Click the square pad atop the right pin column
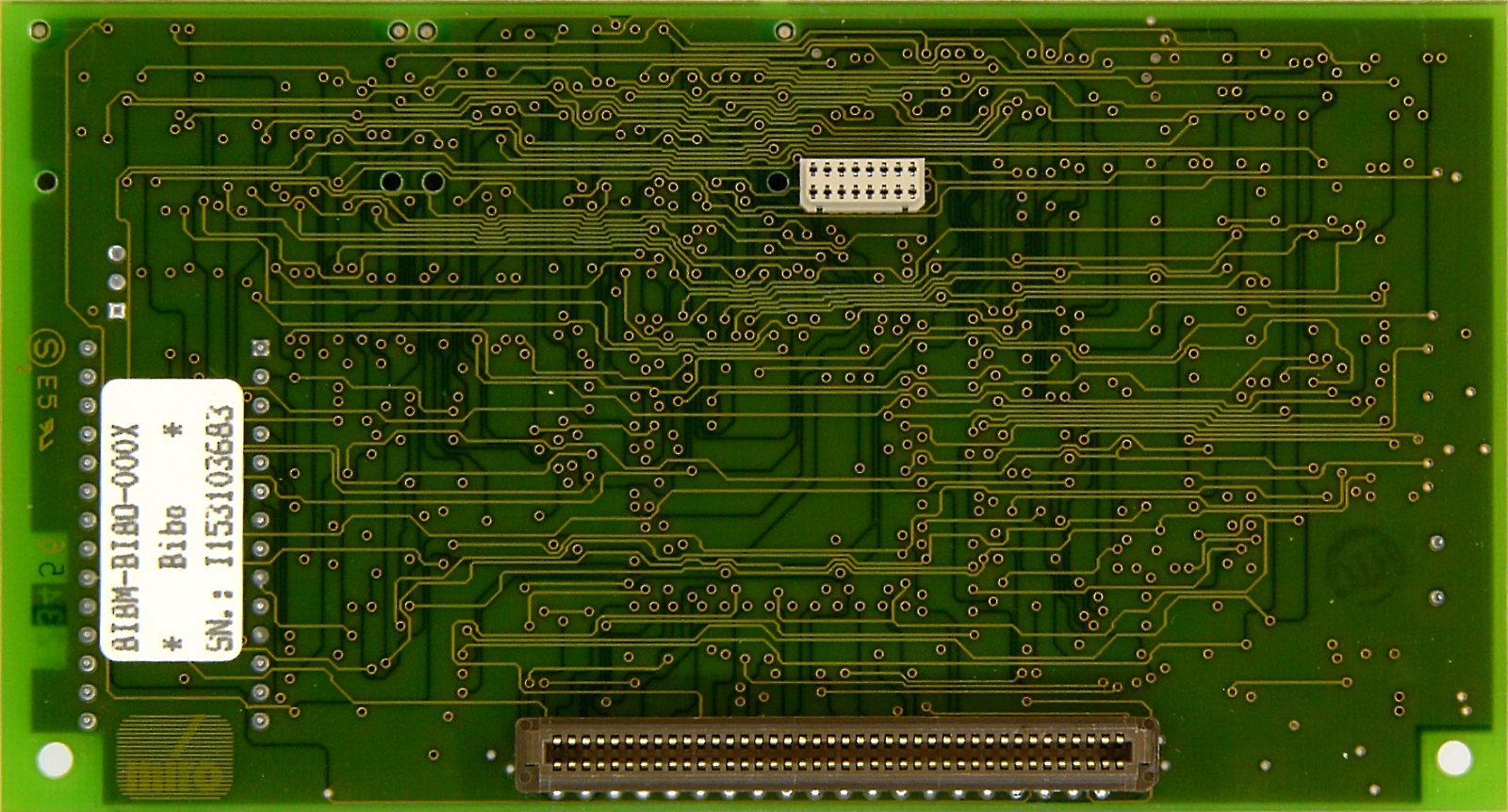The width and height of the screenshot is (1508, 812). 261,348
